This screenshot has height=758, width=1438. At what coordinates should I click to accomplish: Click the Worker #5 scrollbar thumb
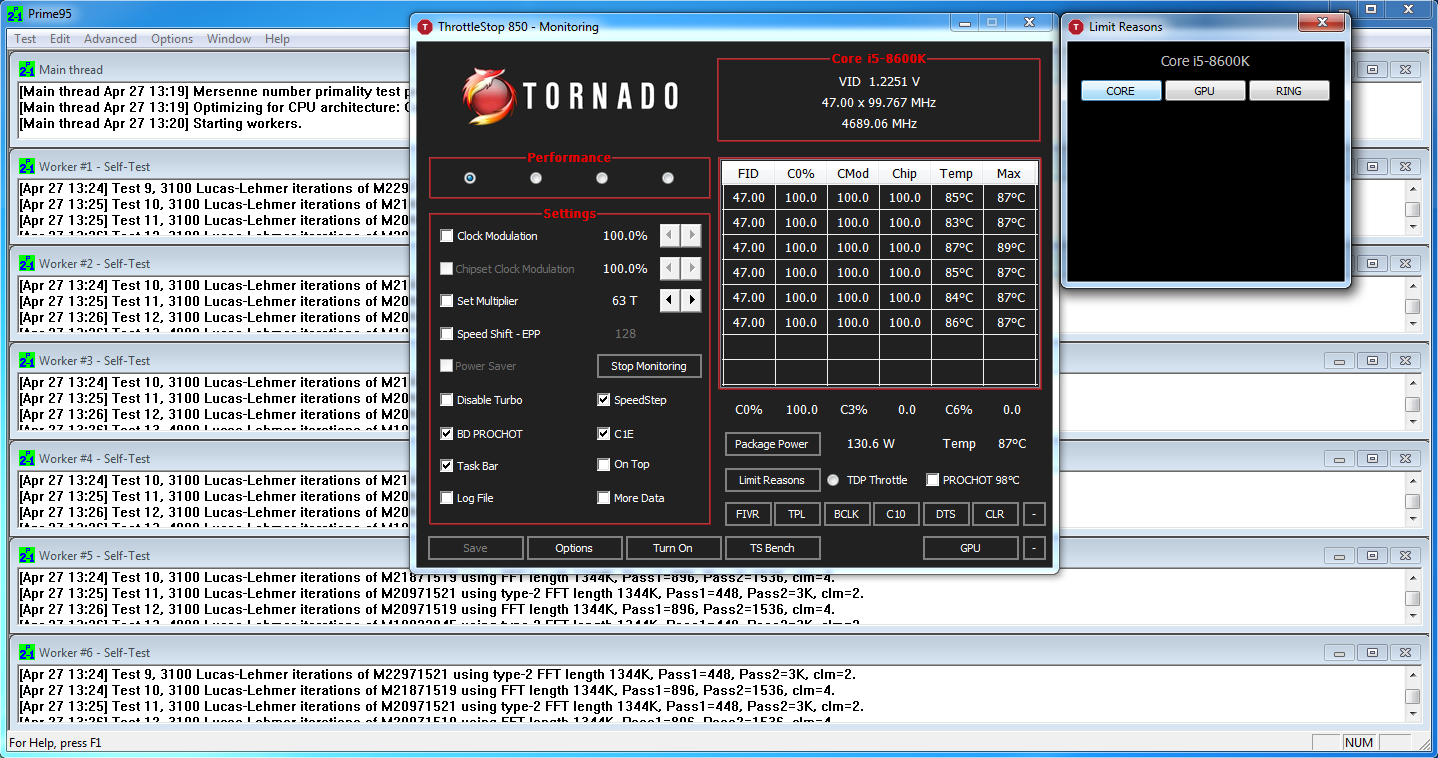[x=1412, y=598]
